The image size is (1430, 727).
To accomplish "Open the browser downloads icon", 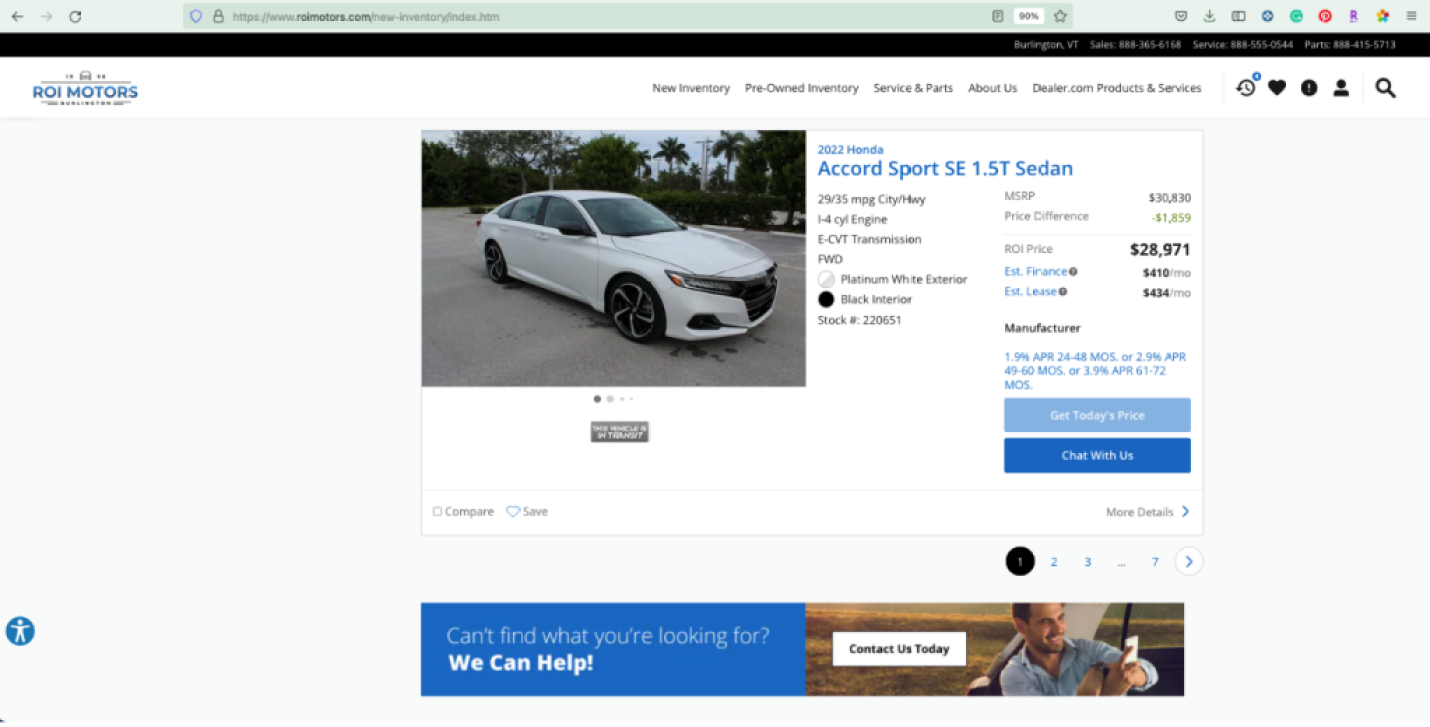I will [1209, 16].
